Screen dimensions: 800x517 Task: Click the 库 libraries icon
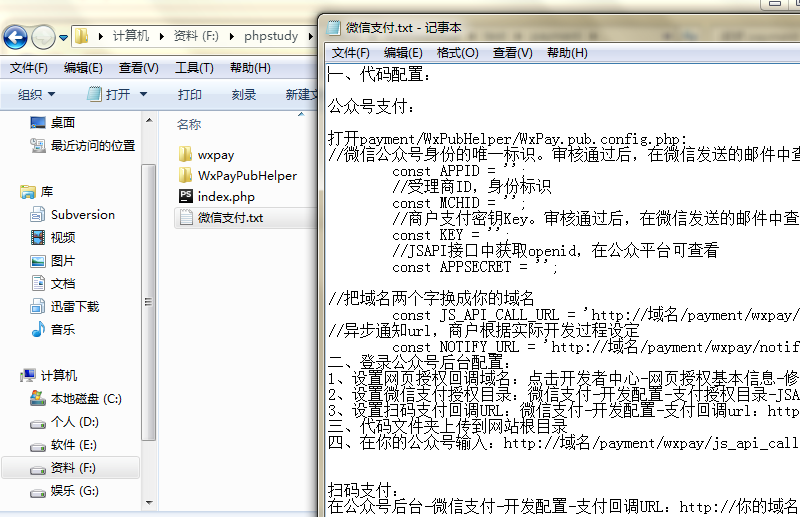point(28,192)
